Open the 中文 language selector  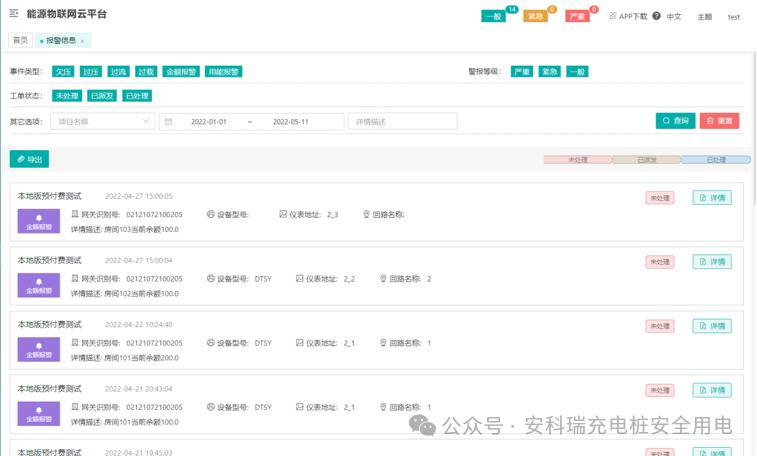tap(674, 17)
